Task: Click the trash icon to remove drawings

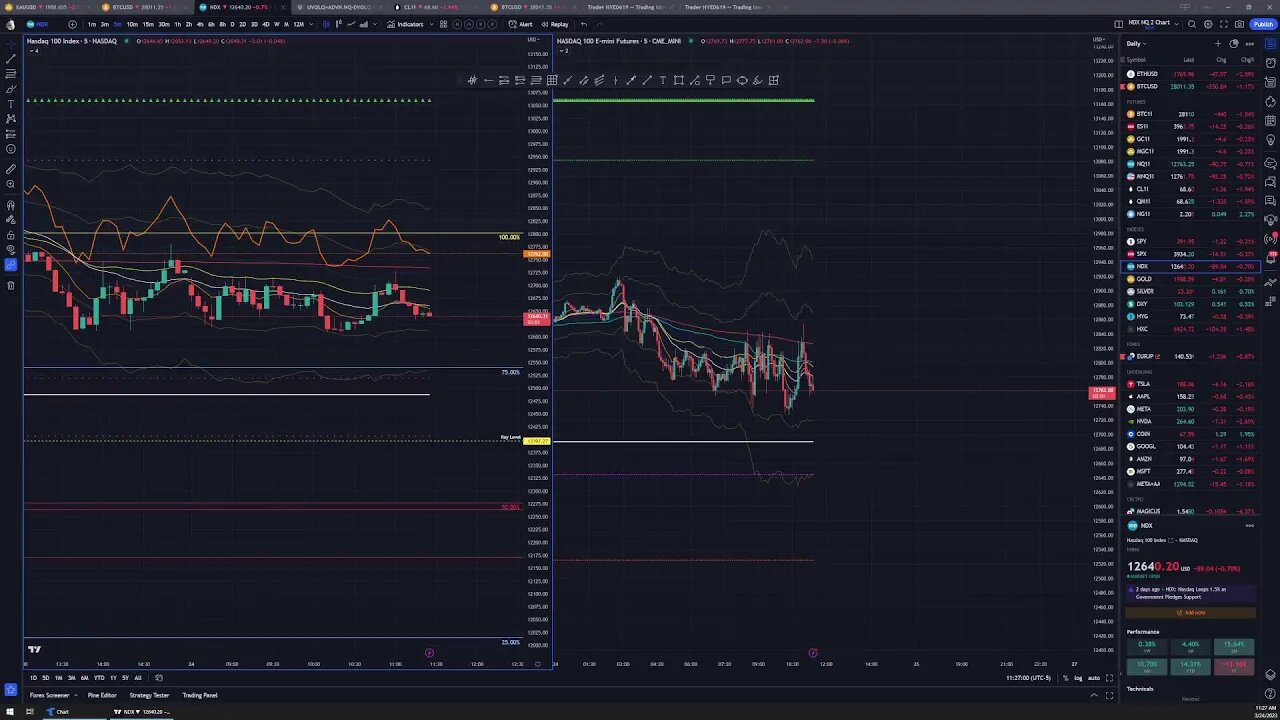Action: tap(11, 285)
